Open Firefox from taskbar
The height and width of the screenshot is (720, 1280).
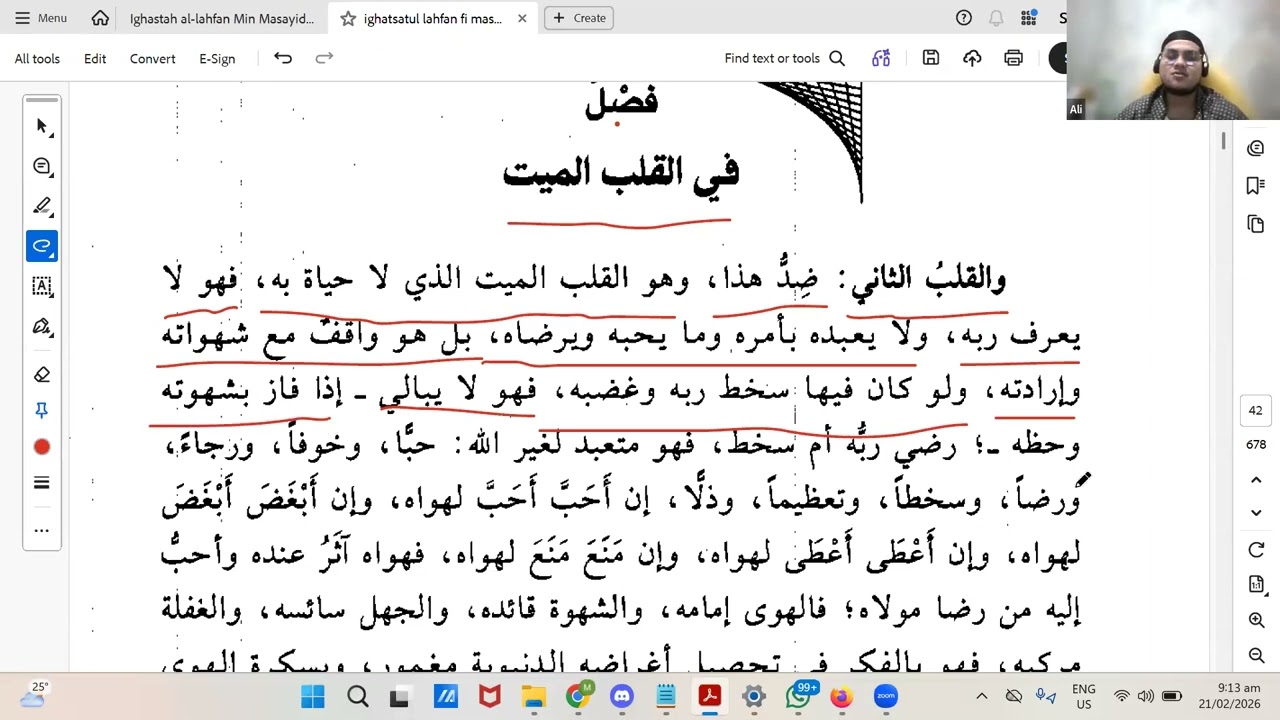[842, 696]
